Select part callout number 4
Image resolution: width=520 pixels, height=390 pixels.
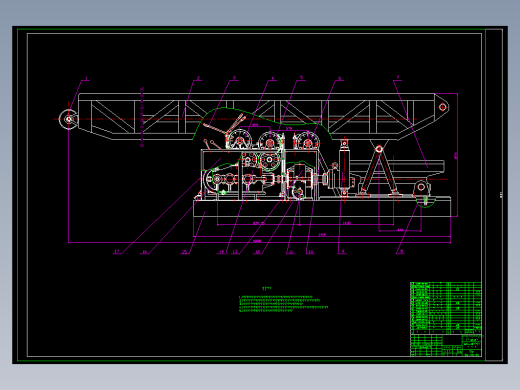click(273, 78)
